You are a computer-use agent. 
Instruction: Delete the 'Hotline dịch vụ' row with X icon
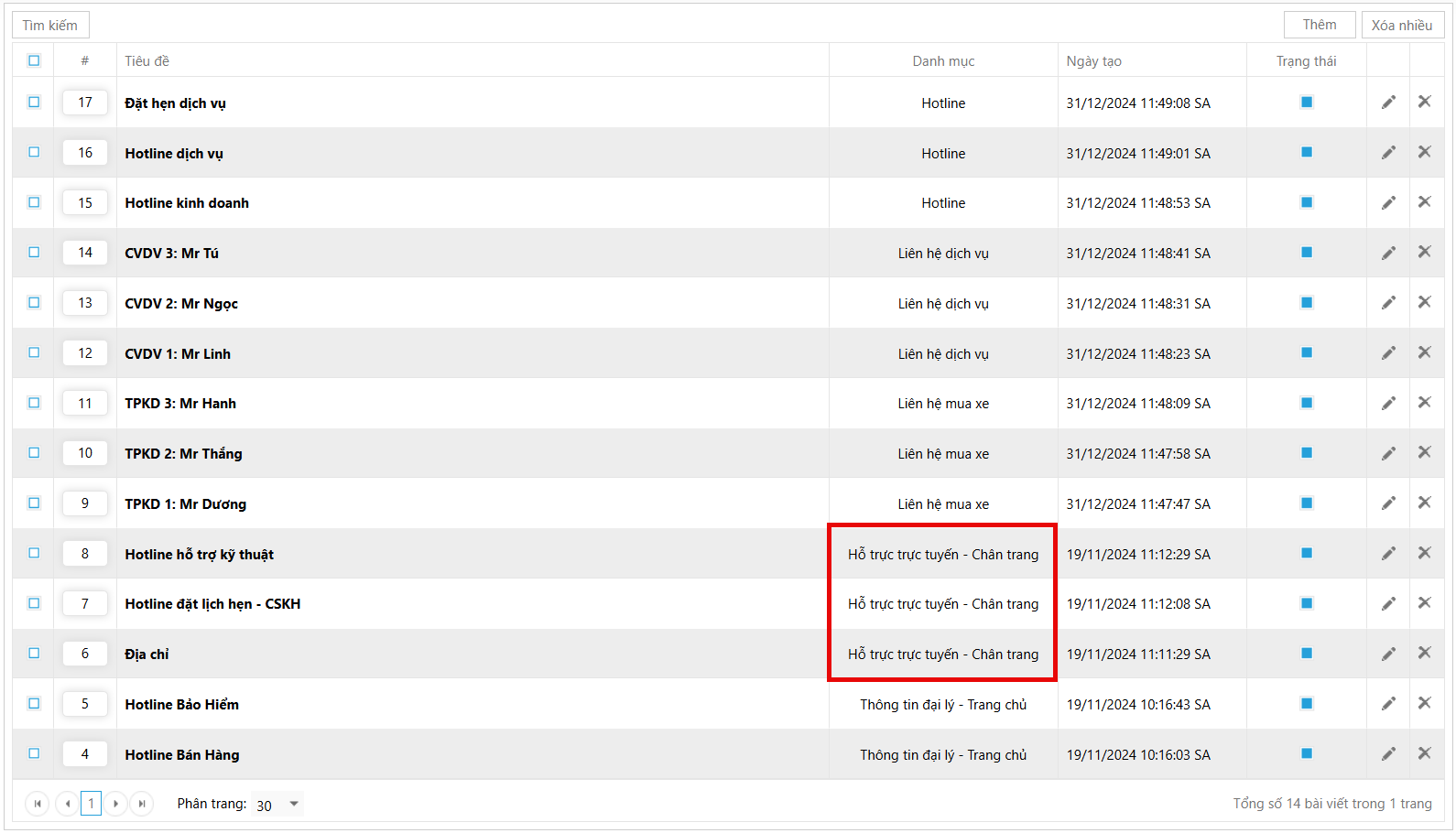coord(1424,152)
